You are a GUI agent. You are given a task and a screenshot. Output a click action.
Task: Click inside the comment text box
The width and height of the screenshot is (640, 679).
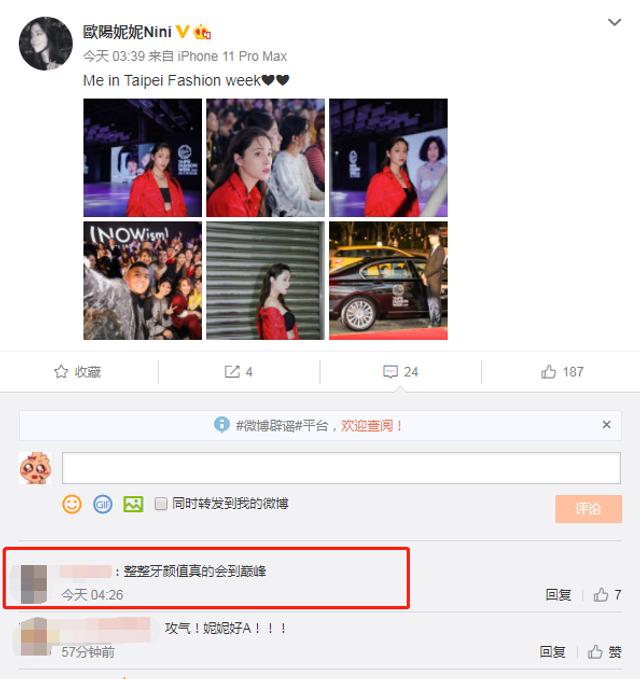click(341, 468)
